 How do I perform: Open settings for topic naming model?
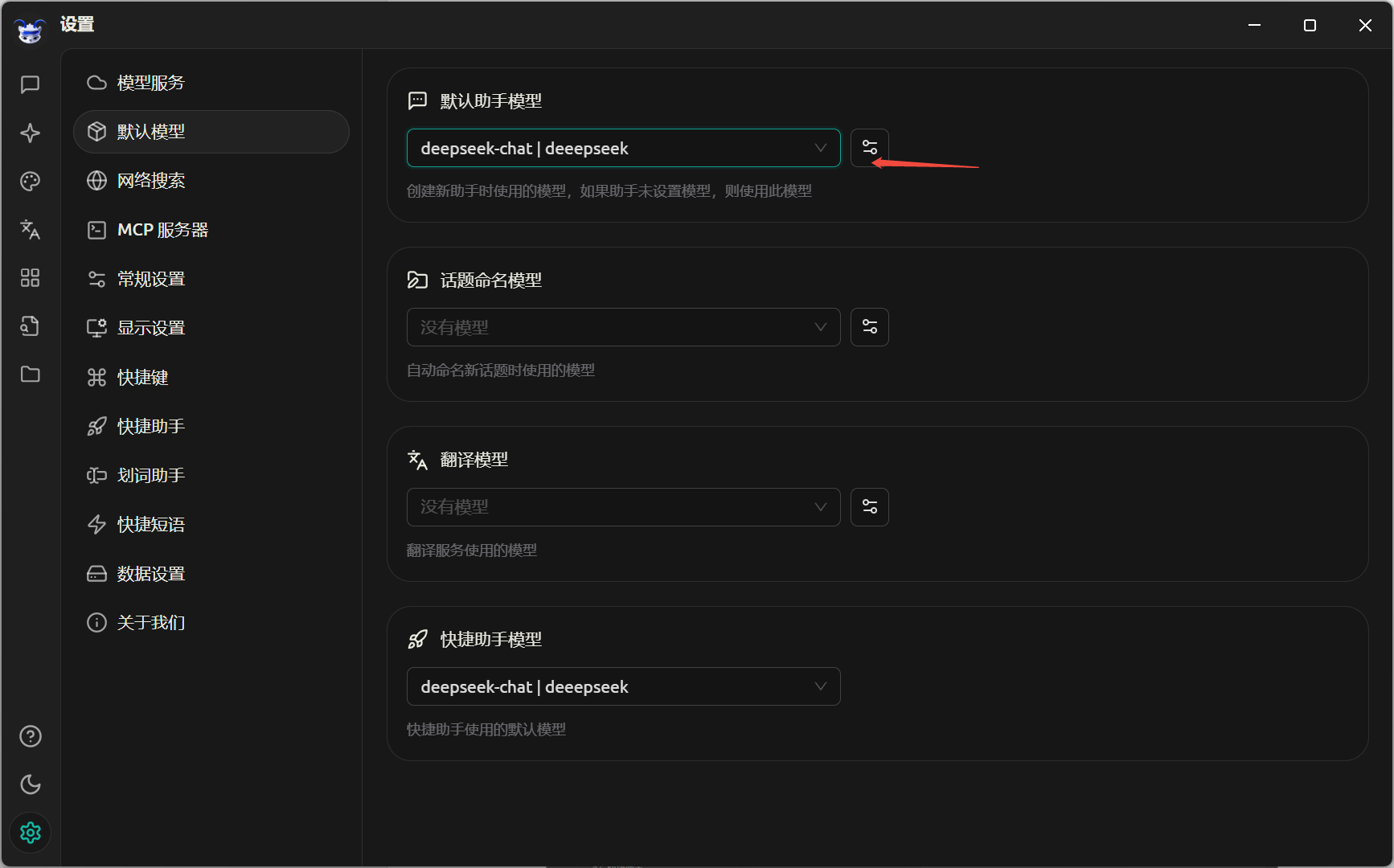870,327
